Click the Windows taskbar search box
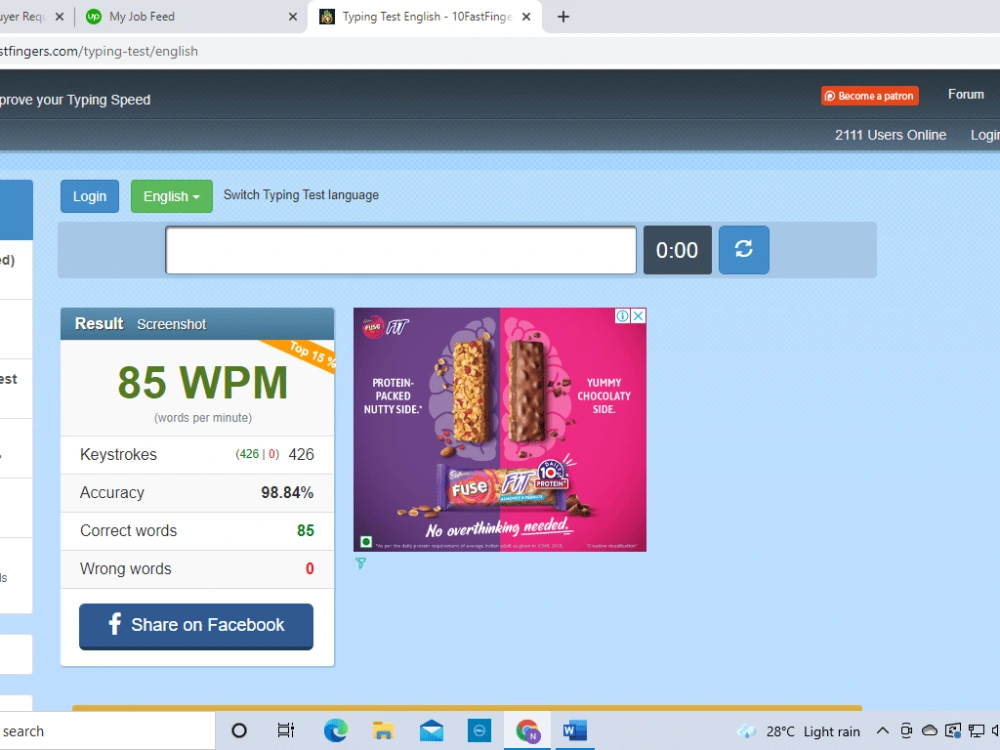 [107, 731]
